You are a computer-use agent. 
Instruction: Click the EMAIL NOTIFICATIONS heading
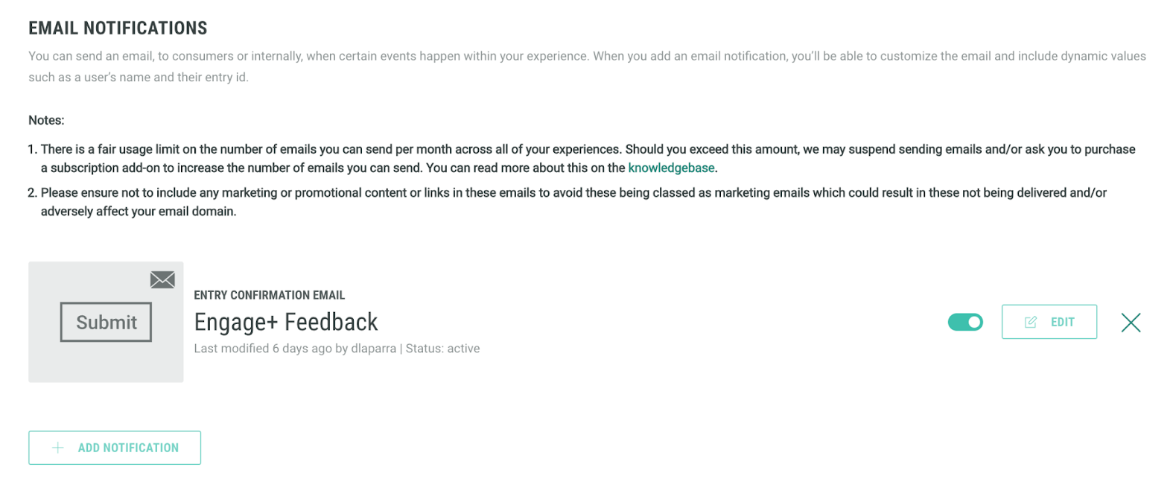pyautogui.click(x=118, y=28)
